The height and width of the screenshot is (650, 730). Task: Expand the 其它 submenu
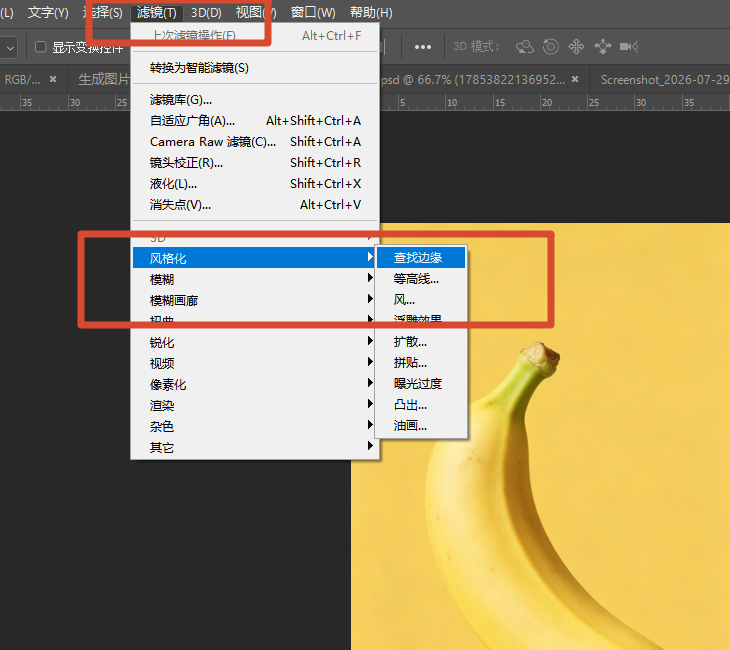point(254,447)
